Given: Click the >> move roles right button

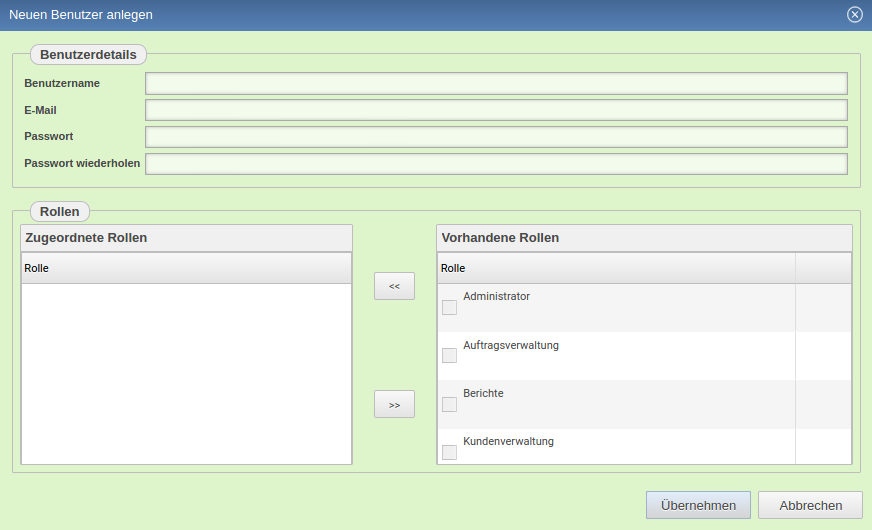Looking at the screenshot, I should click(x=394, y=404).
